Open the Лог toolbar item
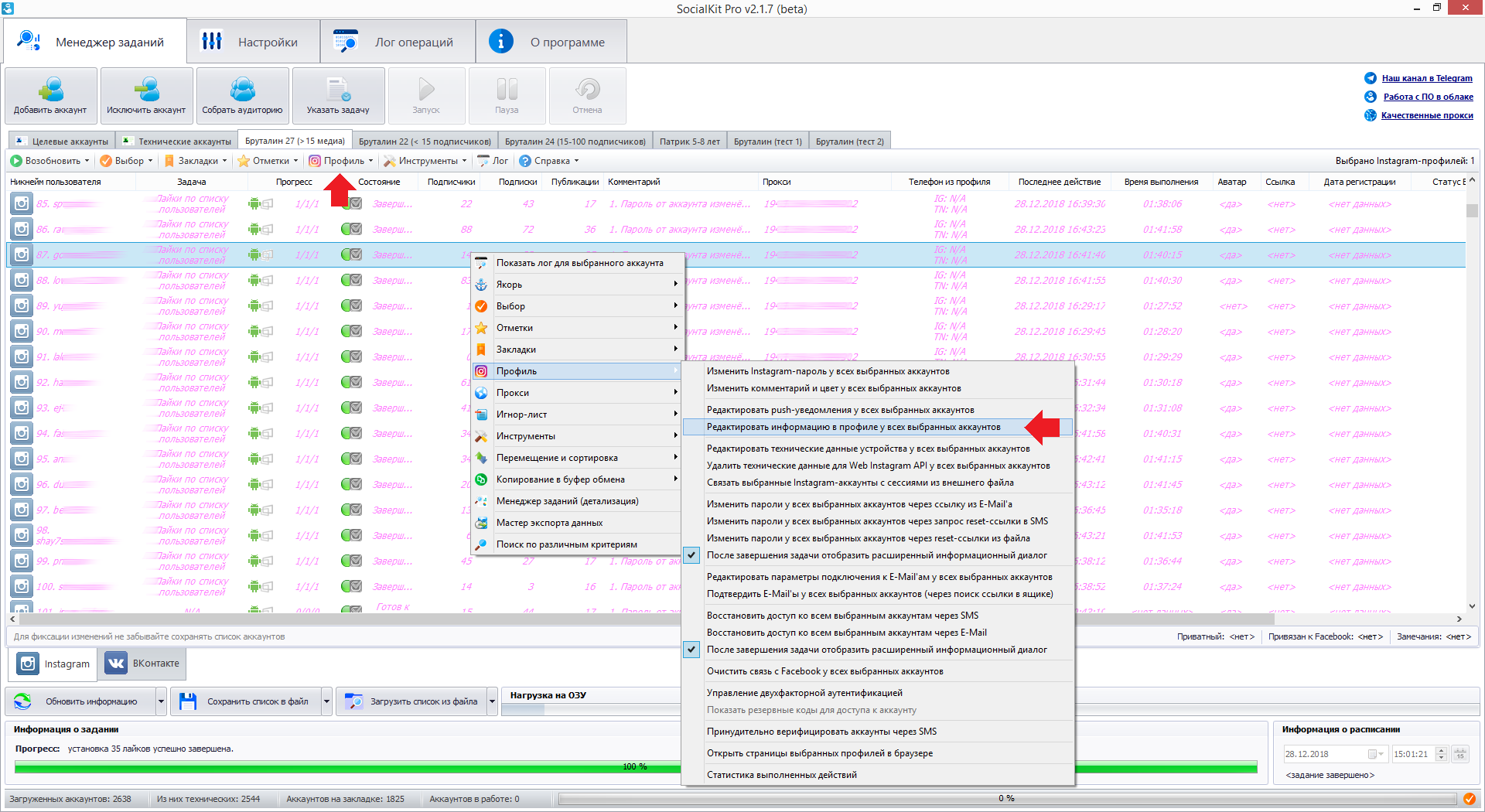 (x=493, y=161)
